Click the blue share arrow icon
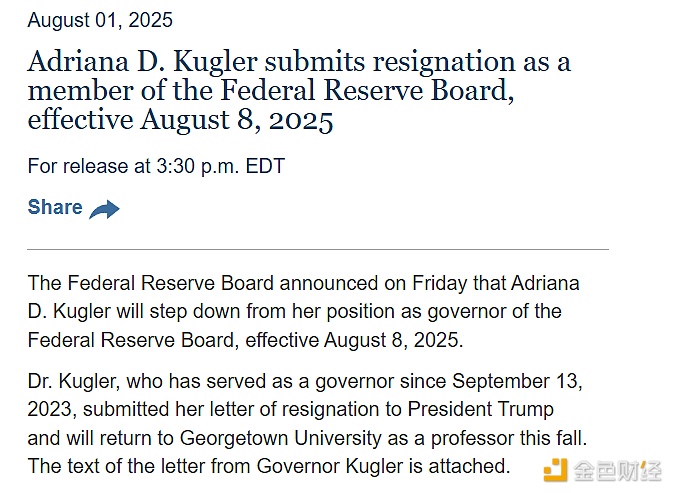This screenshot has width=673, height=493. coord(104,209)
